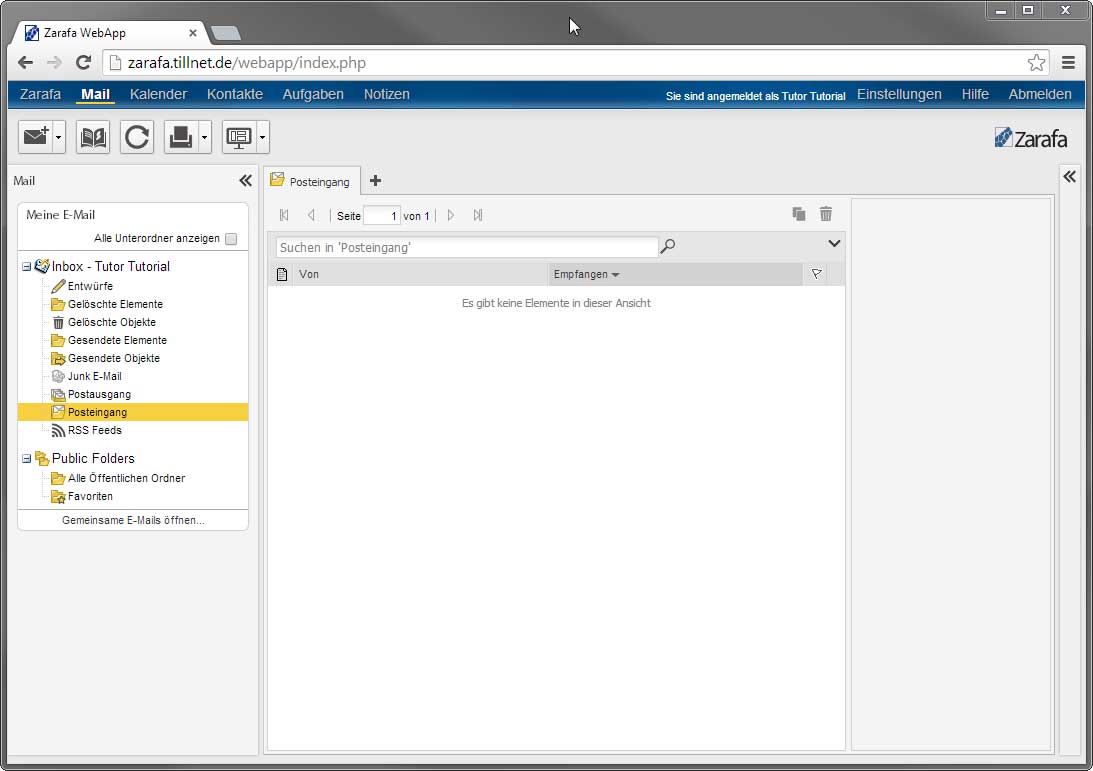Select the Posteingang folder in tree
1093x771 pixels.
(x=133, y=412)
